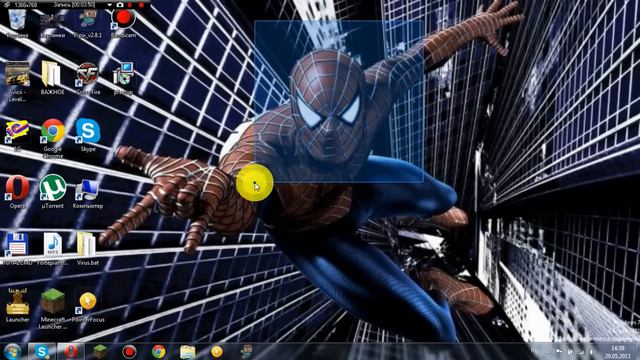The image size is (640, 360).
Task: Open the ВАЖНОЕ folder on desktop
Action: coord(52,78)
